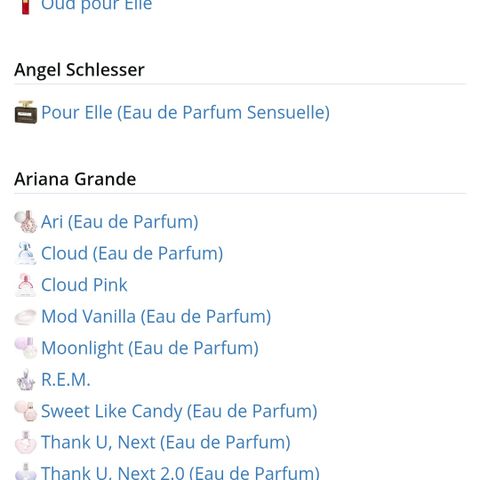Click the blue Cloud bottle icon
Viewport: 480px width, 480px height.
26,253
